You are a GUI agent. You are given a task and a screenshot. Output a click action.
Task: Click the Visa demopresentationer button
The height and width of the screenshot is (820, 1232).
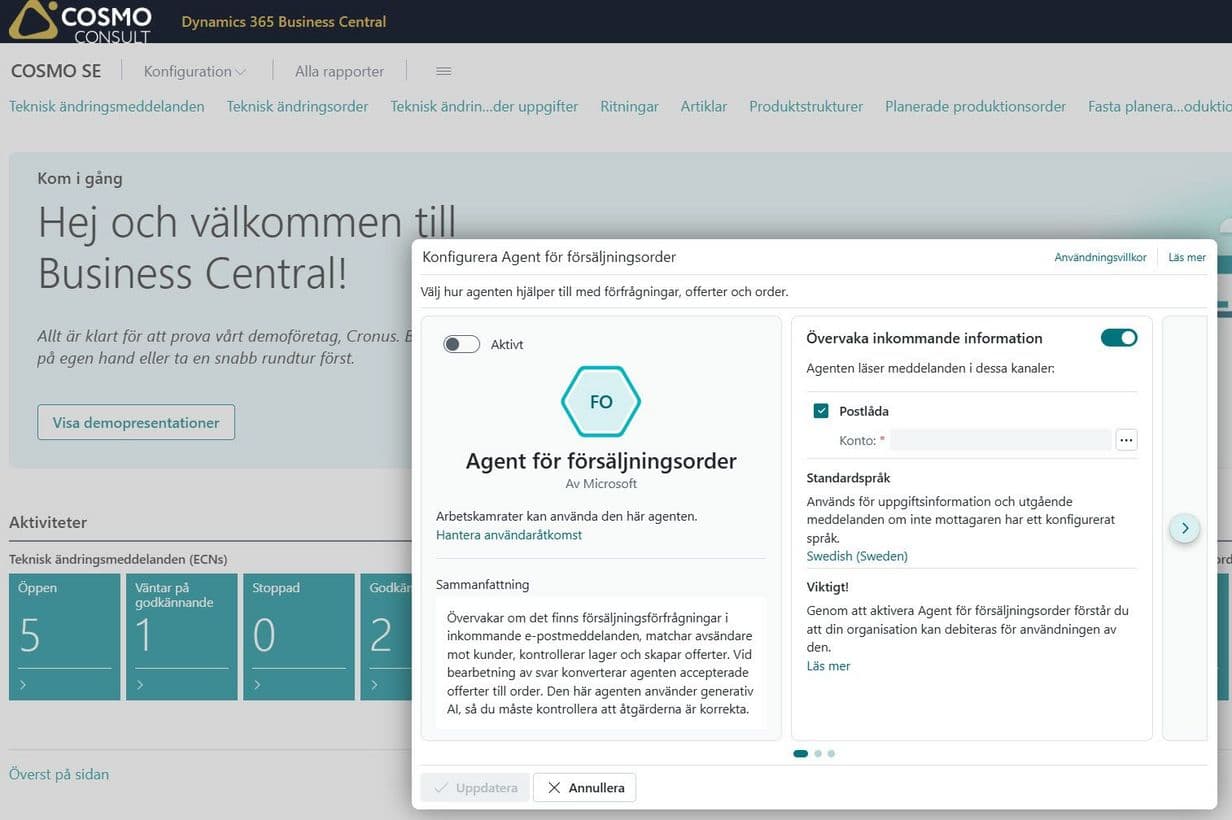(x=135, y=422)
